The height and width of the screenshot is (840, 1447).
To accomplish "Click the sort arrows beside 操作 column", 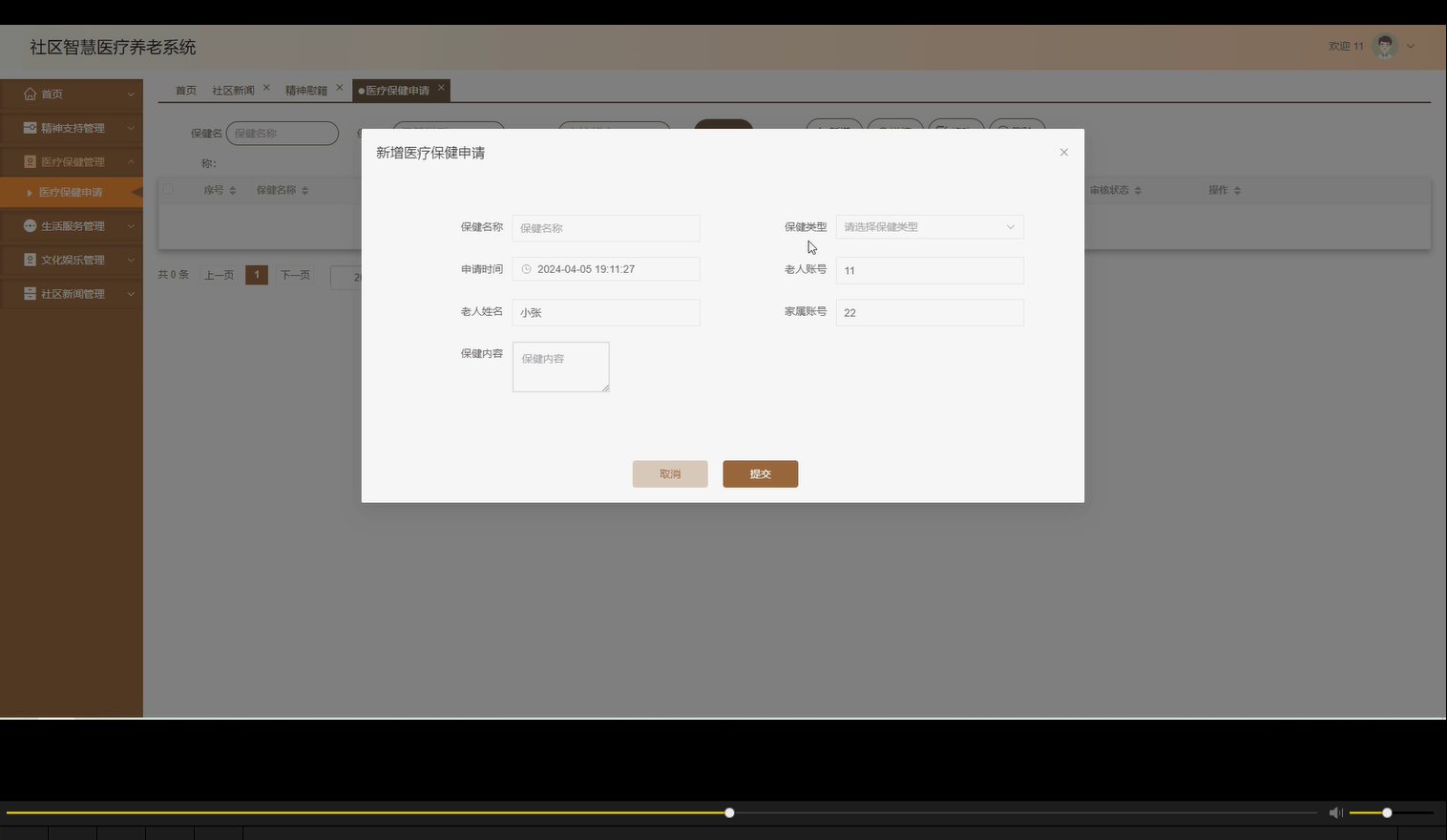I will coord(1237,191).
